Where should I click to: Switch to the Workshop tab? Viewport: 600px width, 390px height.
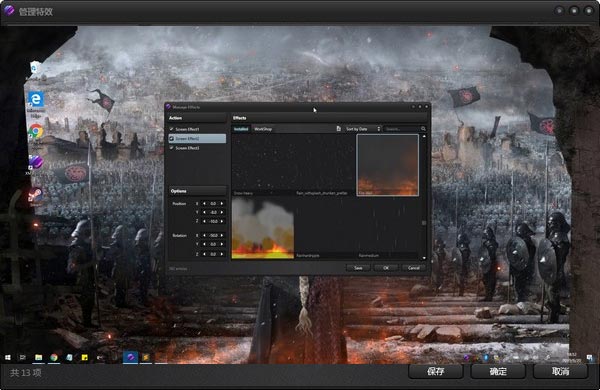(x=263, y=129)
